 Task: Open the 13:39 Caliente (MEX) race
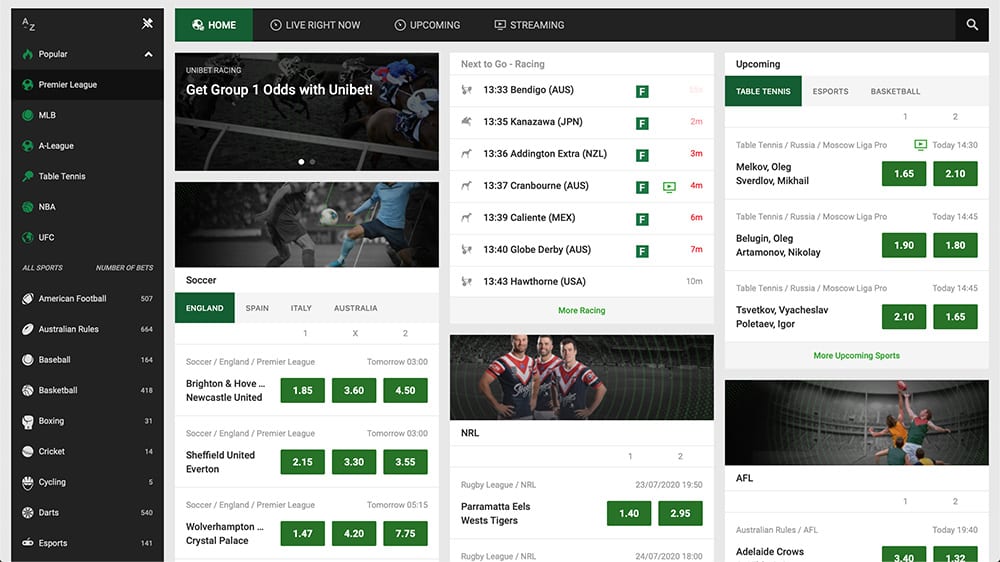click(x=582, y=218)
